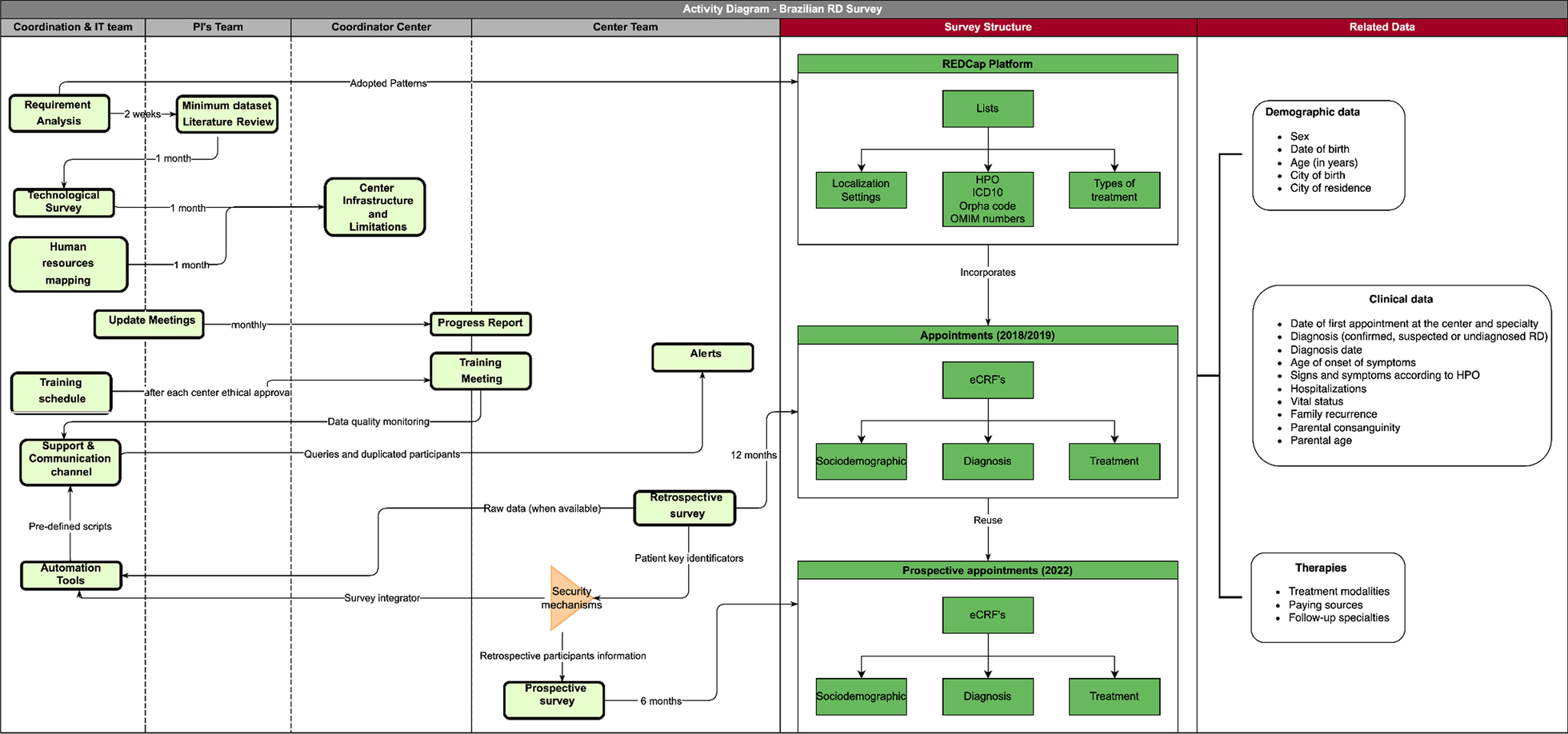1568x734 pixels.
Task: Select Paying sources list item
Action: [x=1326, y=605]
